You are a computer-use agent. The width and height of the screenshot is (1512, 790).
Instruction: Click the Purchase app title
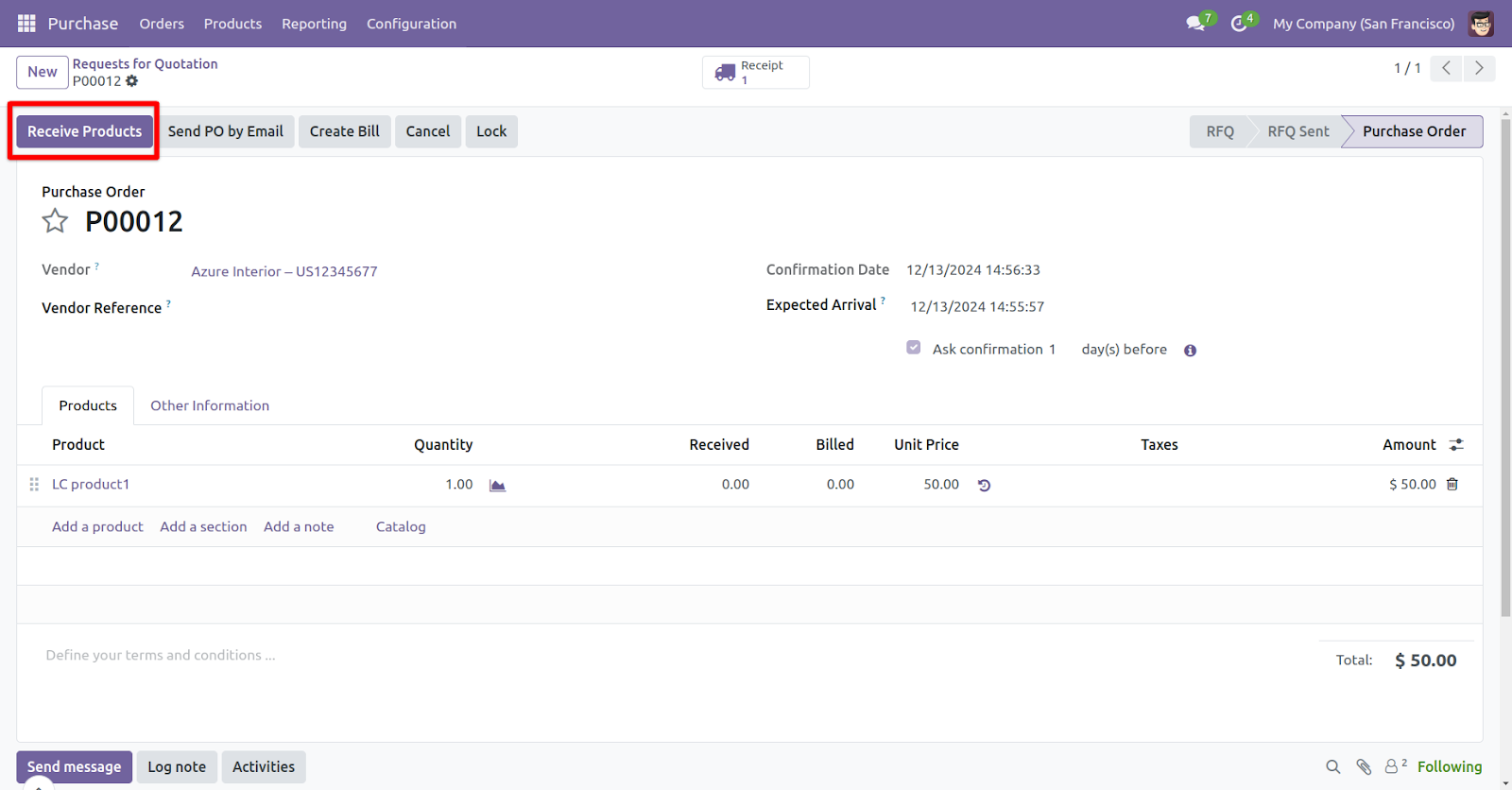click(83, 24)
